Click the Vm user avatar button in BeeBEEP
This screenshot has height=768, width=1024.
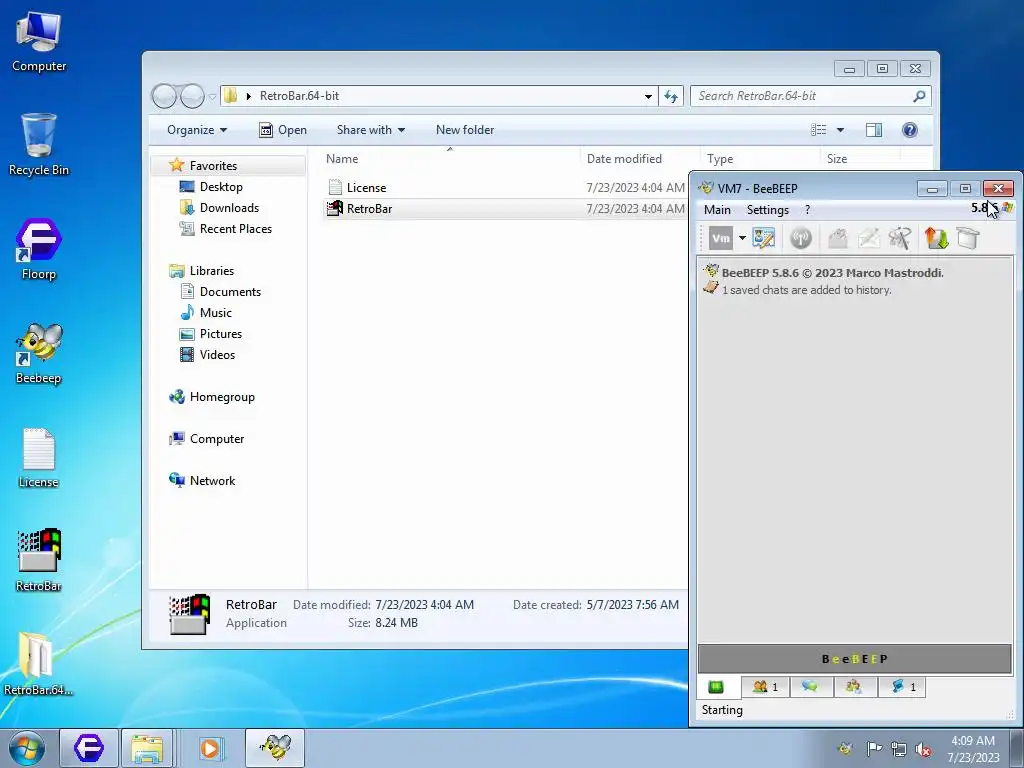pos(721,238)
